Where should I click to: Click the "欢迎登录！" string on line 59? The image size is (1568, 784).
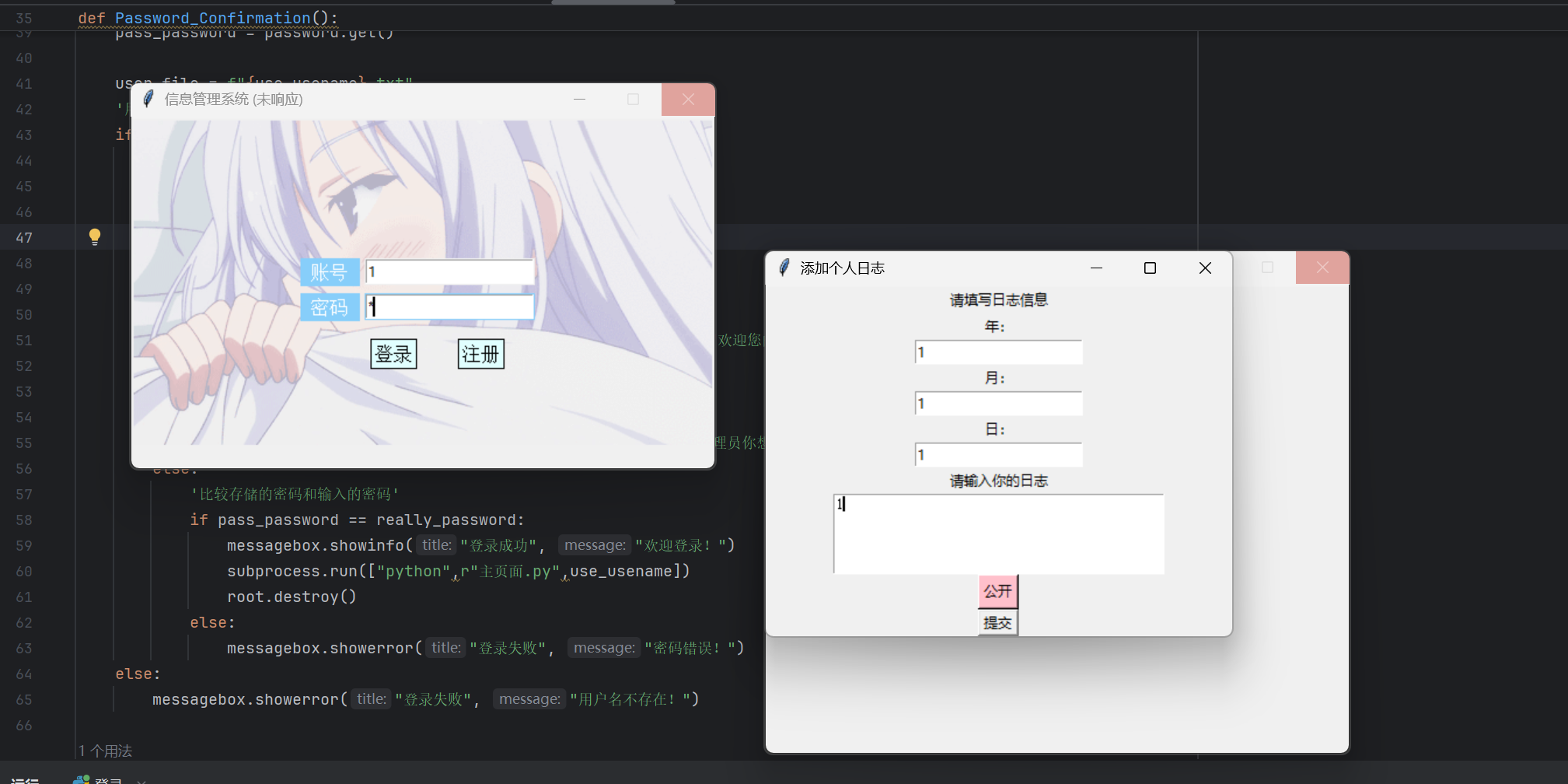[681, 546]
